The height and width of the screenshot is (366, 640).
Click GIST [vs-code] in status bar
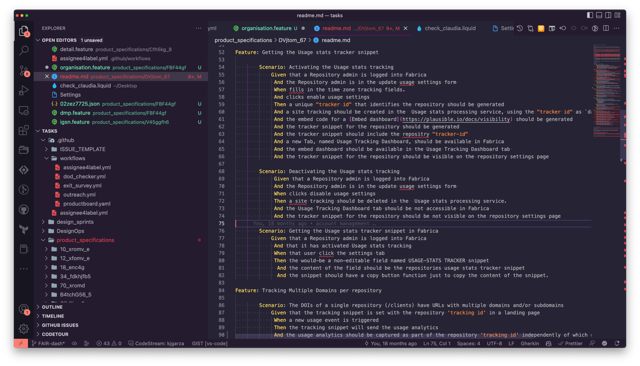210,344
